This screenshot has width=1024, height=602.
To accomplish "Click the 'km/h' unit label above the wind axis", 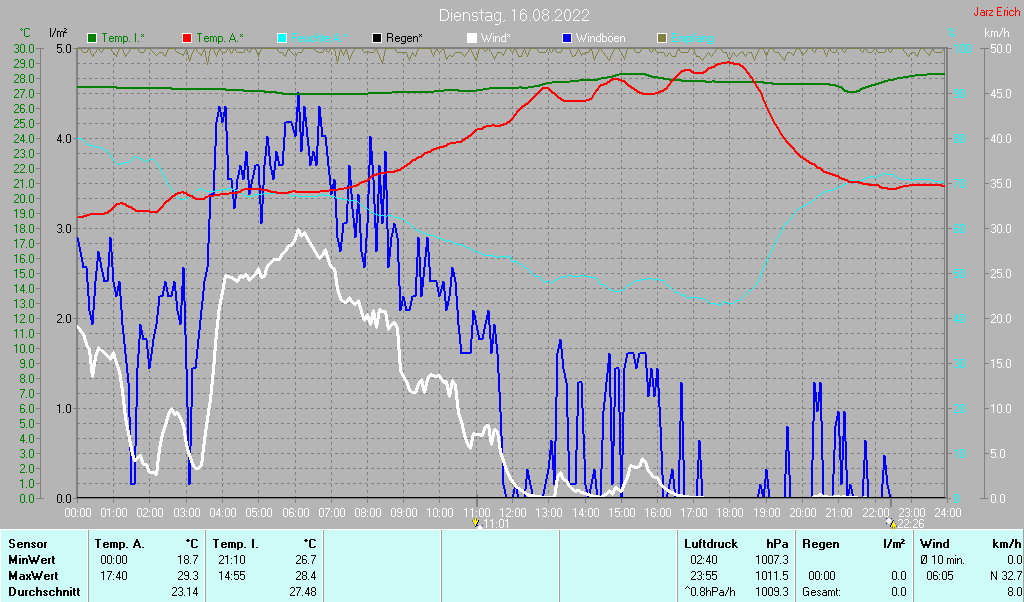I will tap(997, 33).
